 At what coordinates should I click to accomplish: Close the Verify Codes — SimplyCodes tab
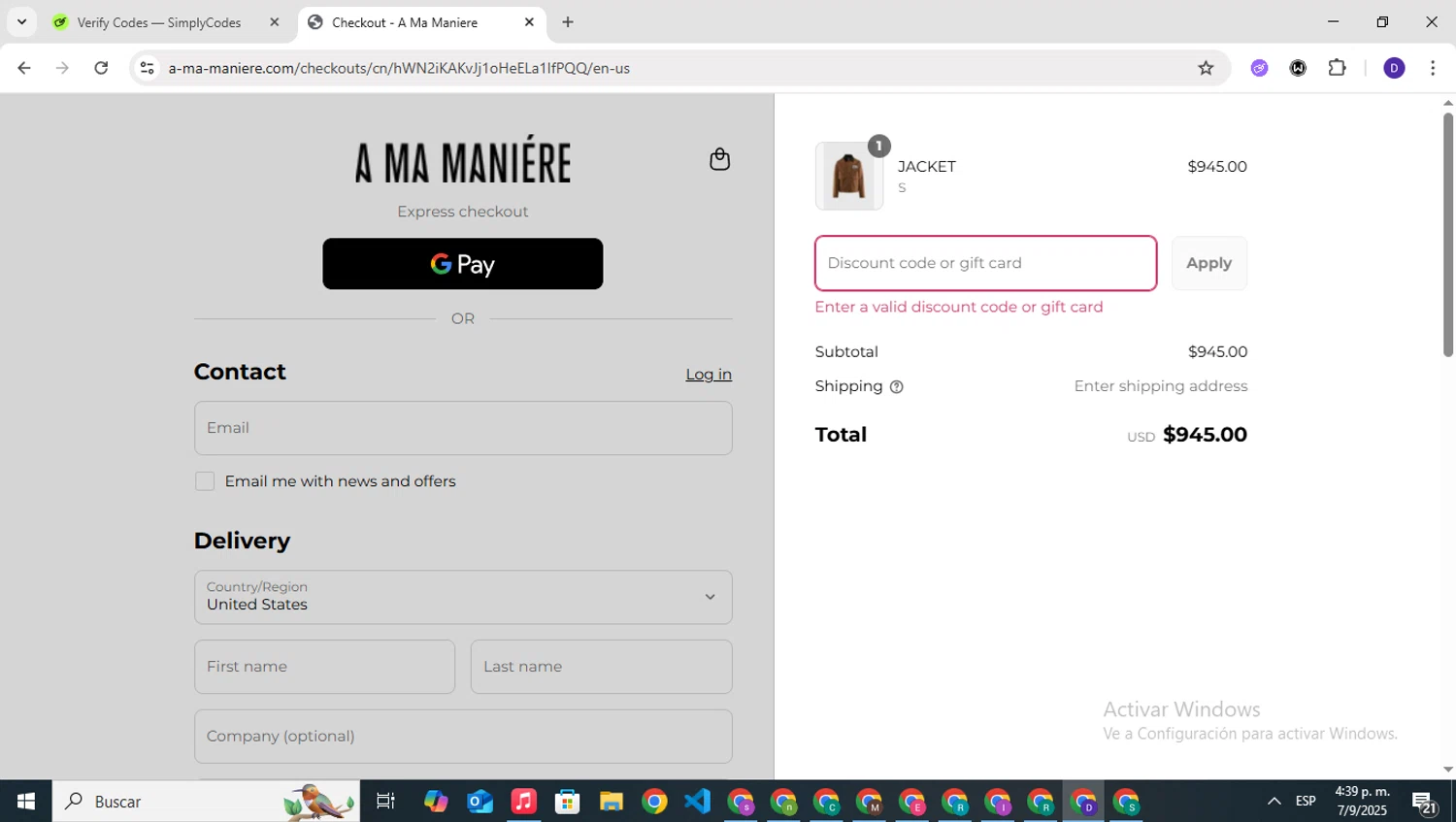click(x=275, y=22)
